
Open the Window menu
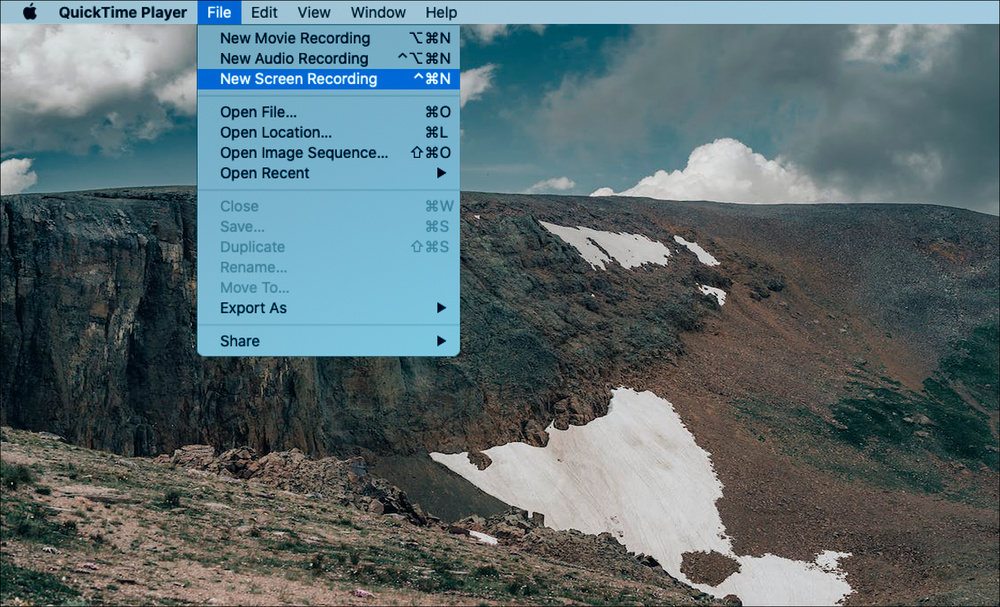378,12
